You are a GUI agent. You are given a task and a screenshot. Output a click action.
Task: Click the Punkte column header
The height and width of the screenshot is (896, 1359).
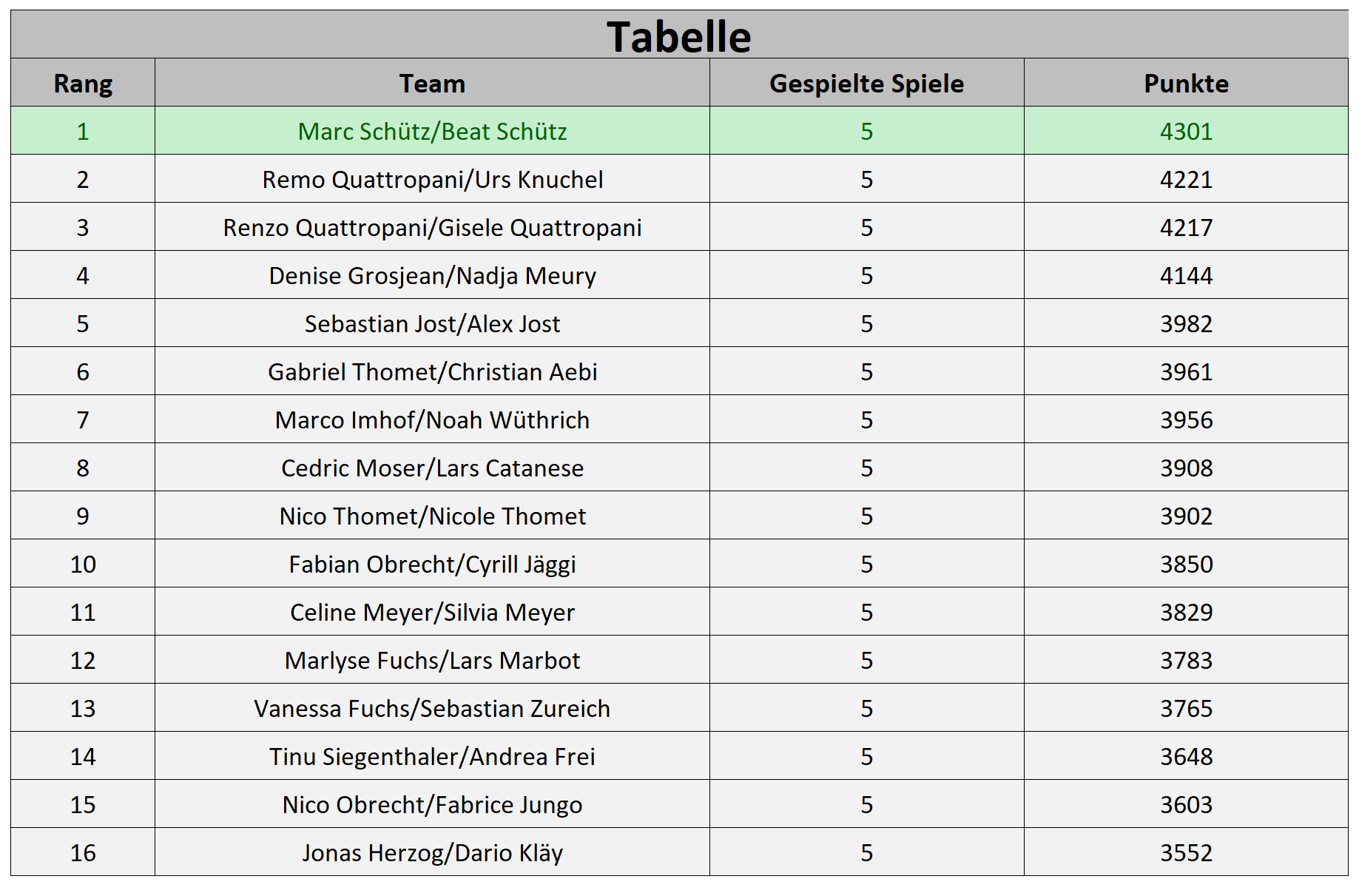pyautogui.click(x=1186, y=83)
